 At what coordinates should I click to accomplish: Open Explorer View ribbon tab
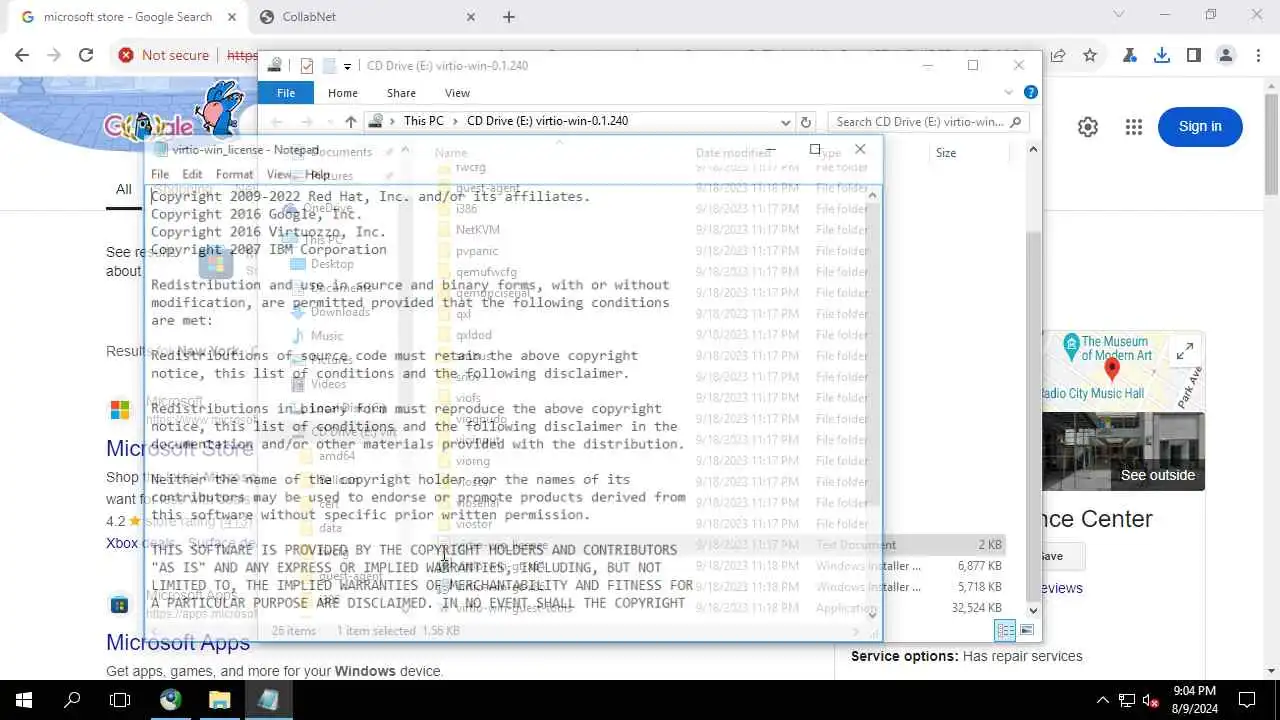tap(457, 93)
